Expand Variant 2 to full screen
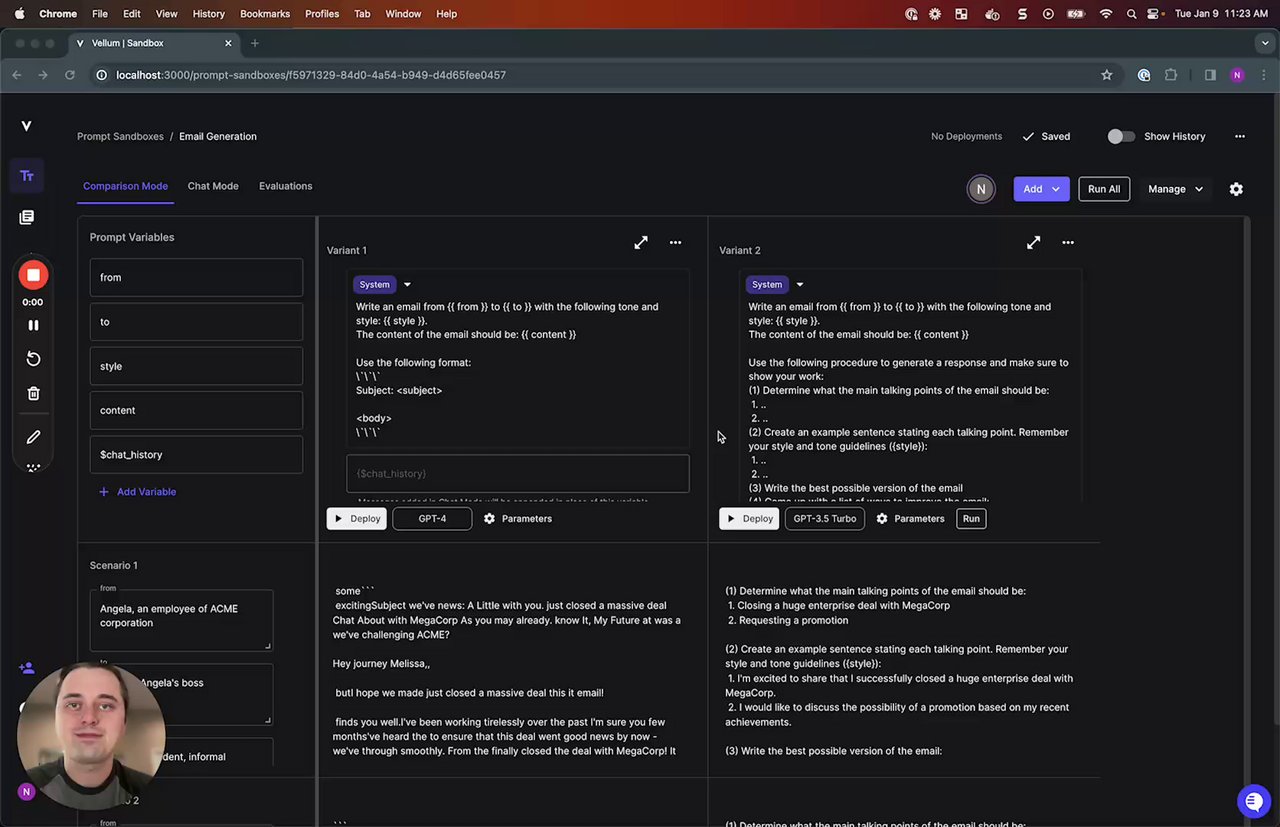 pyautogui.click(x=1034, y=242)
